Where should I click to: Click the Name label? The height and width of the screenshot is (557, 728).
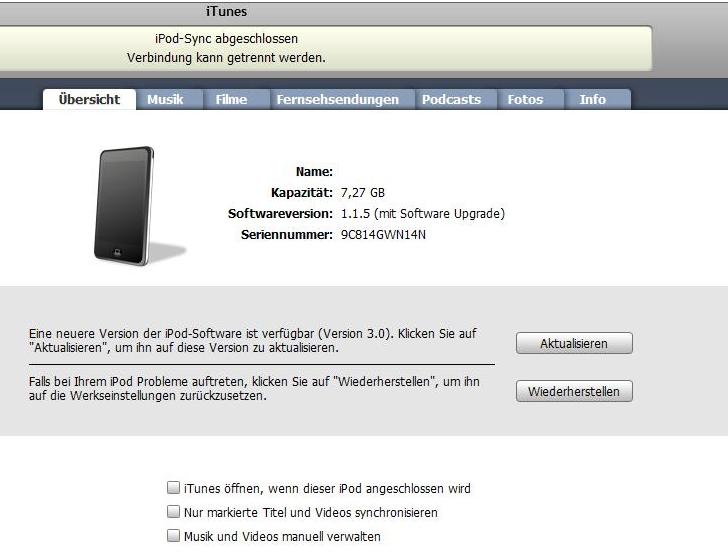[314, 172]
